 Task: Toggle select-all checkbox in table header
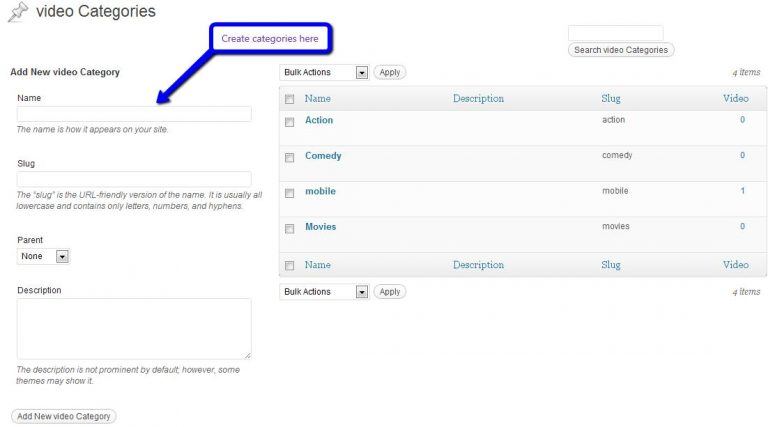coord(289,100)
